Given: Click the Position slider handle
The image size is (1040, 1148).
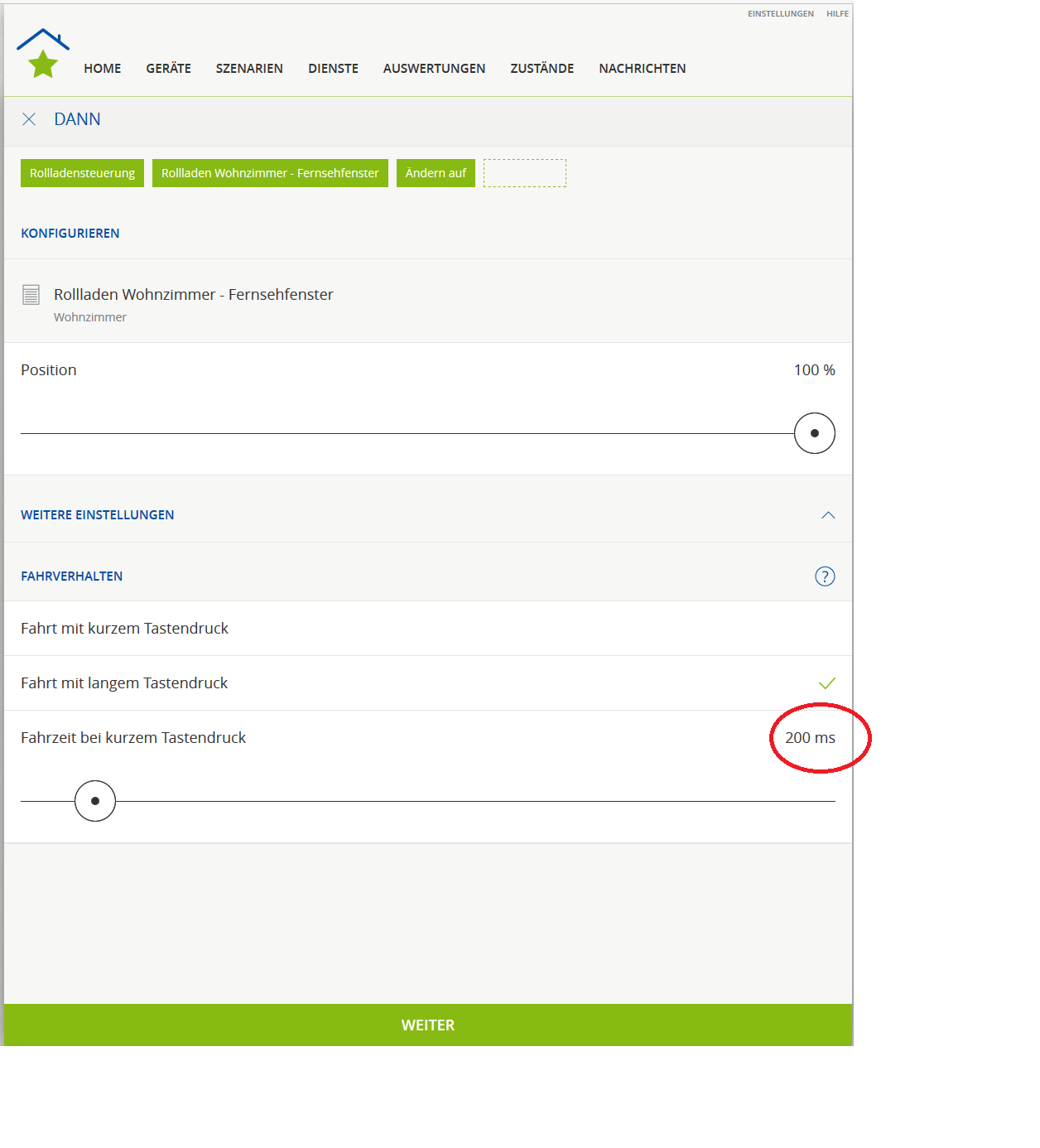Looking at the screenshot, I should [x=814, y=433].
